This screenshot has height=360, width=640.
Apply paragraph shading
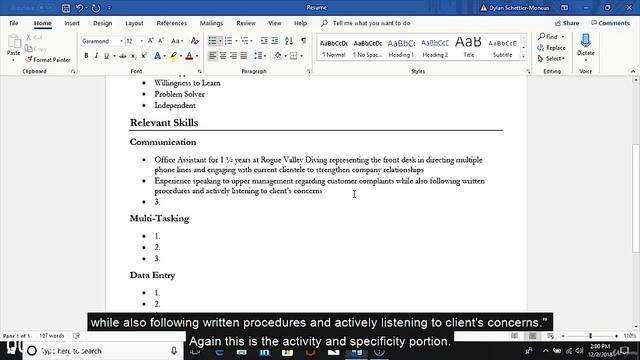(278, 56)
